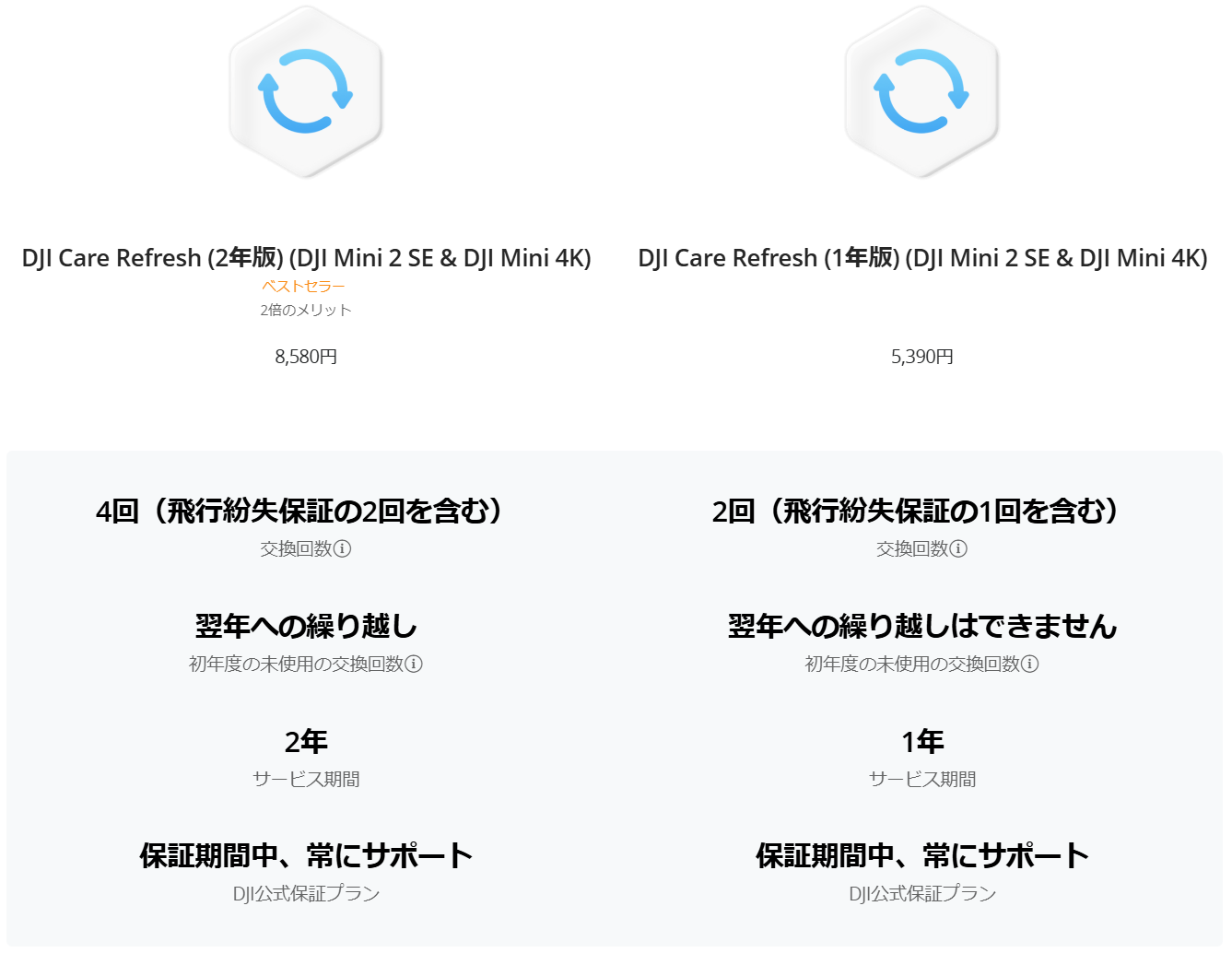Open the 交換回数 info icon under 4回
Screen dimensions: 1232x953
pos(342,549)
